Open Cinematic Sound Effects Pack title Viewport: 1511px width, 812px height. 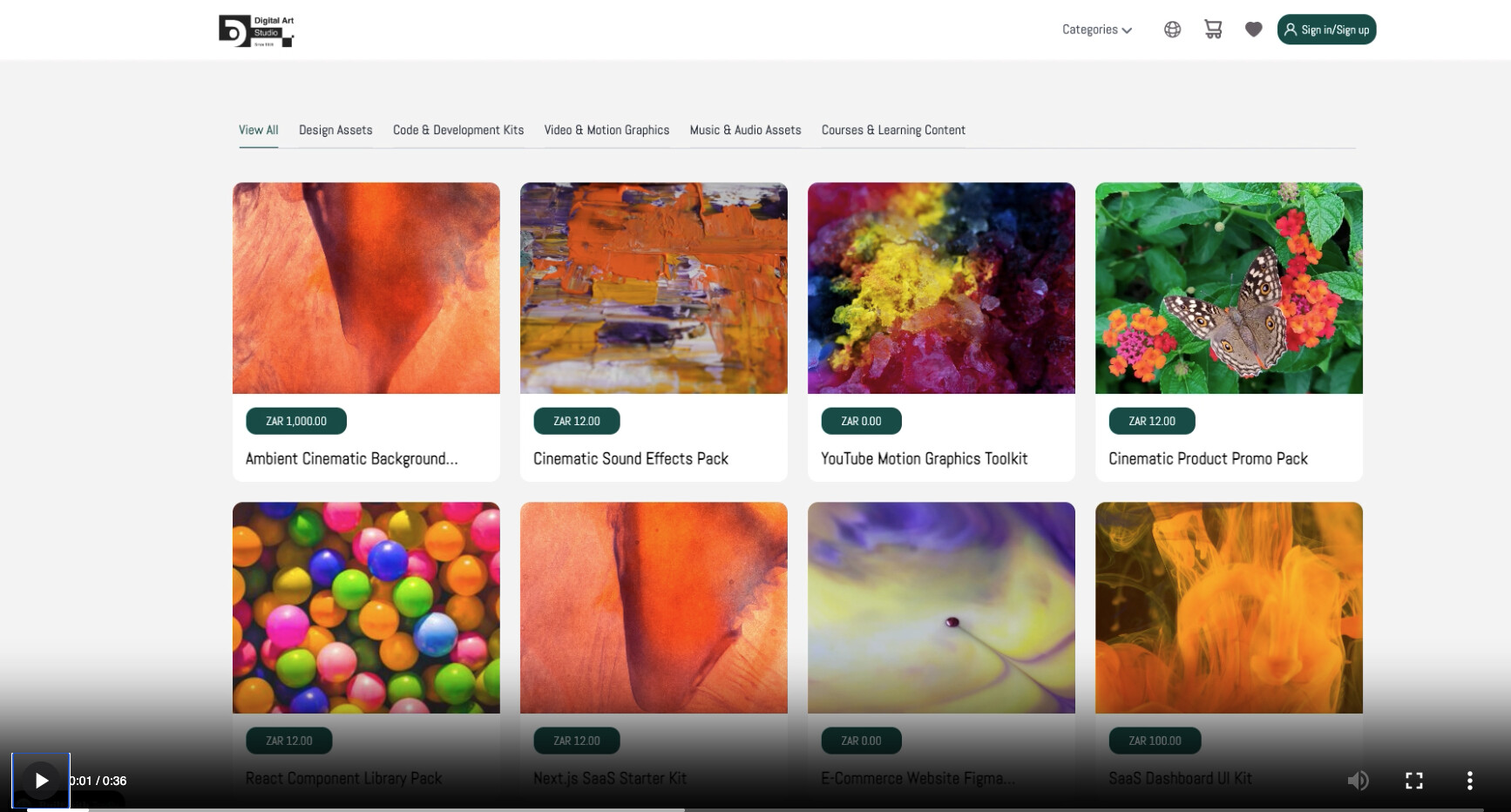631,459
